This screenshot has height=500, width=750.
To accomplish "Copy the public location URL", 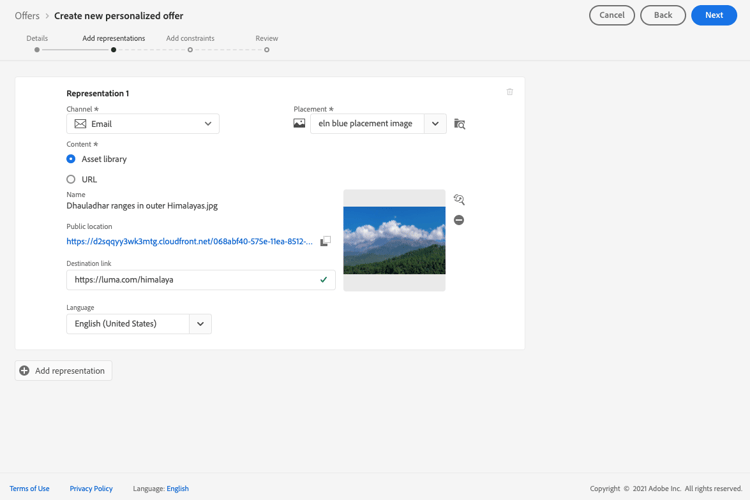I will tap(325, 241).
